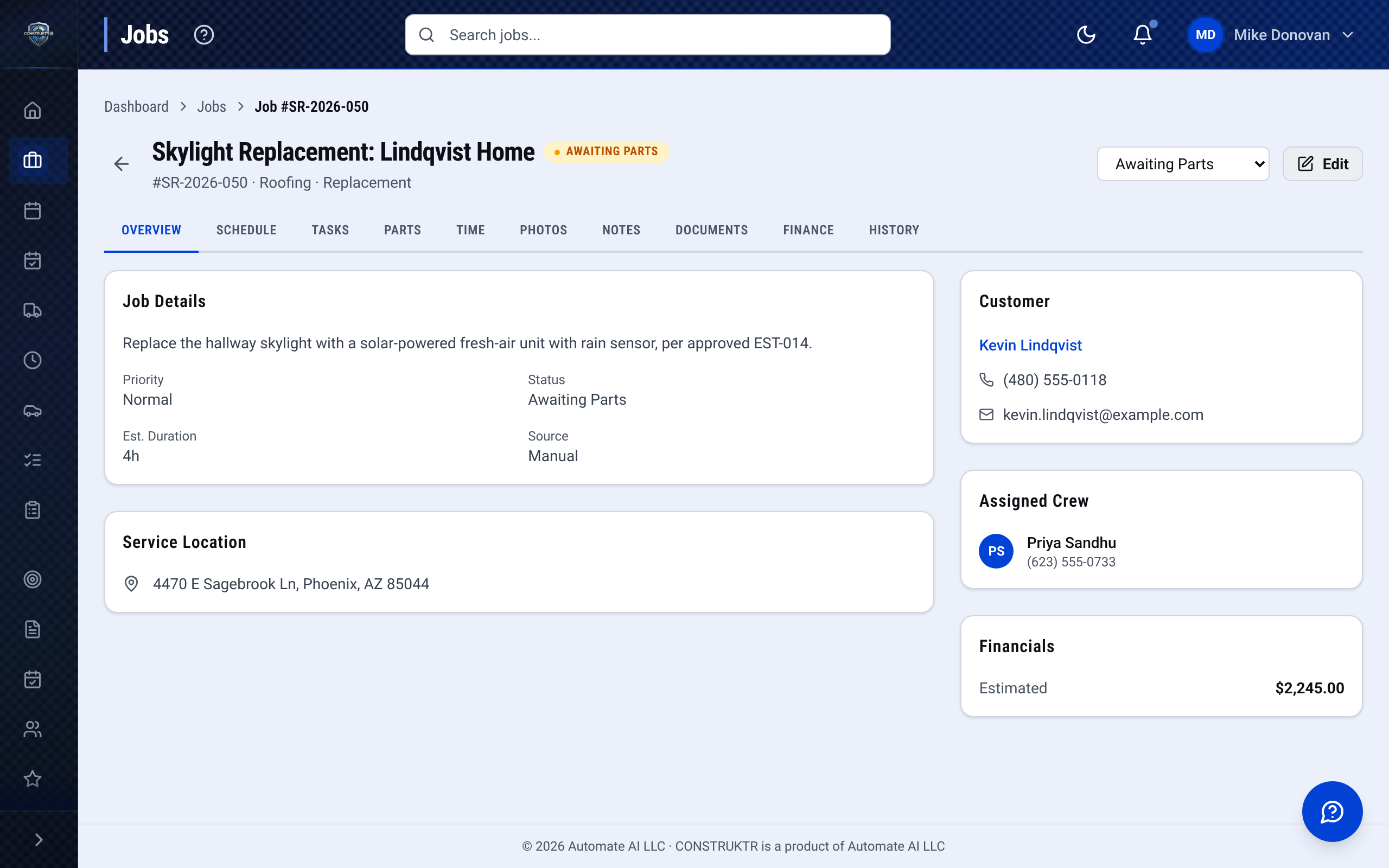Click the email envelope icon
The image size is (1389, 868).
coord(986,414)
